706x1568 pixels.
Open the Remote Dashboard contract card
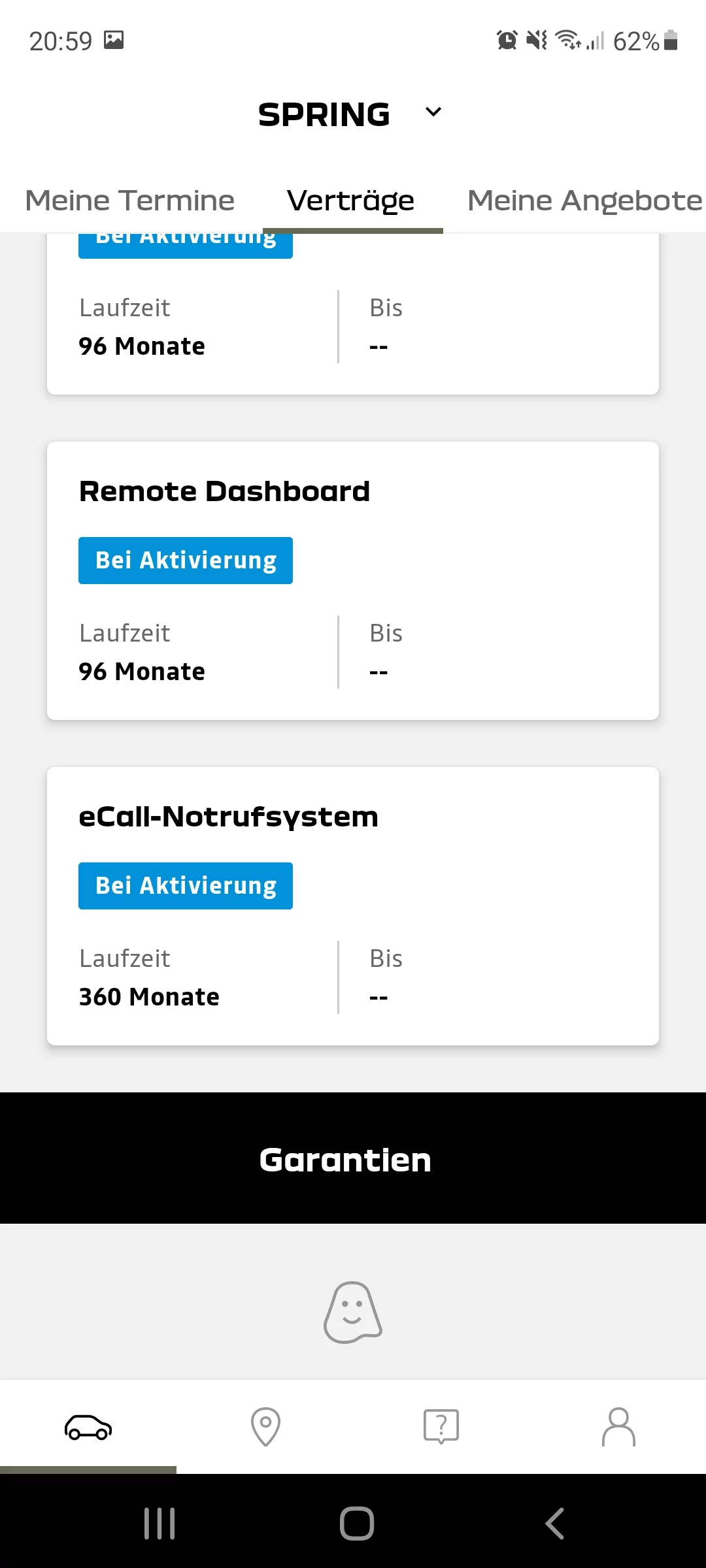(x=353, y=581)
